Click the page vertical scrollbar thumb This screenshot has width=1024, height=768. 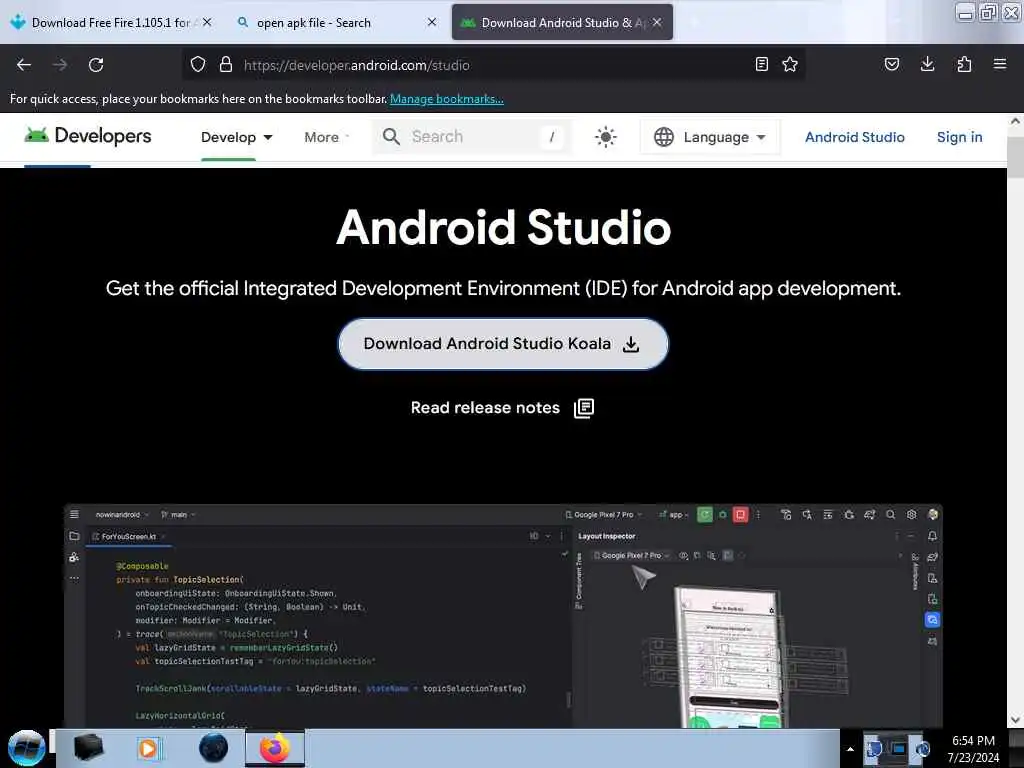[1015, 157]
